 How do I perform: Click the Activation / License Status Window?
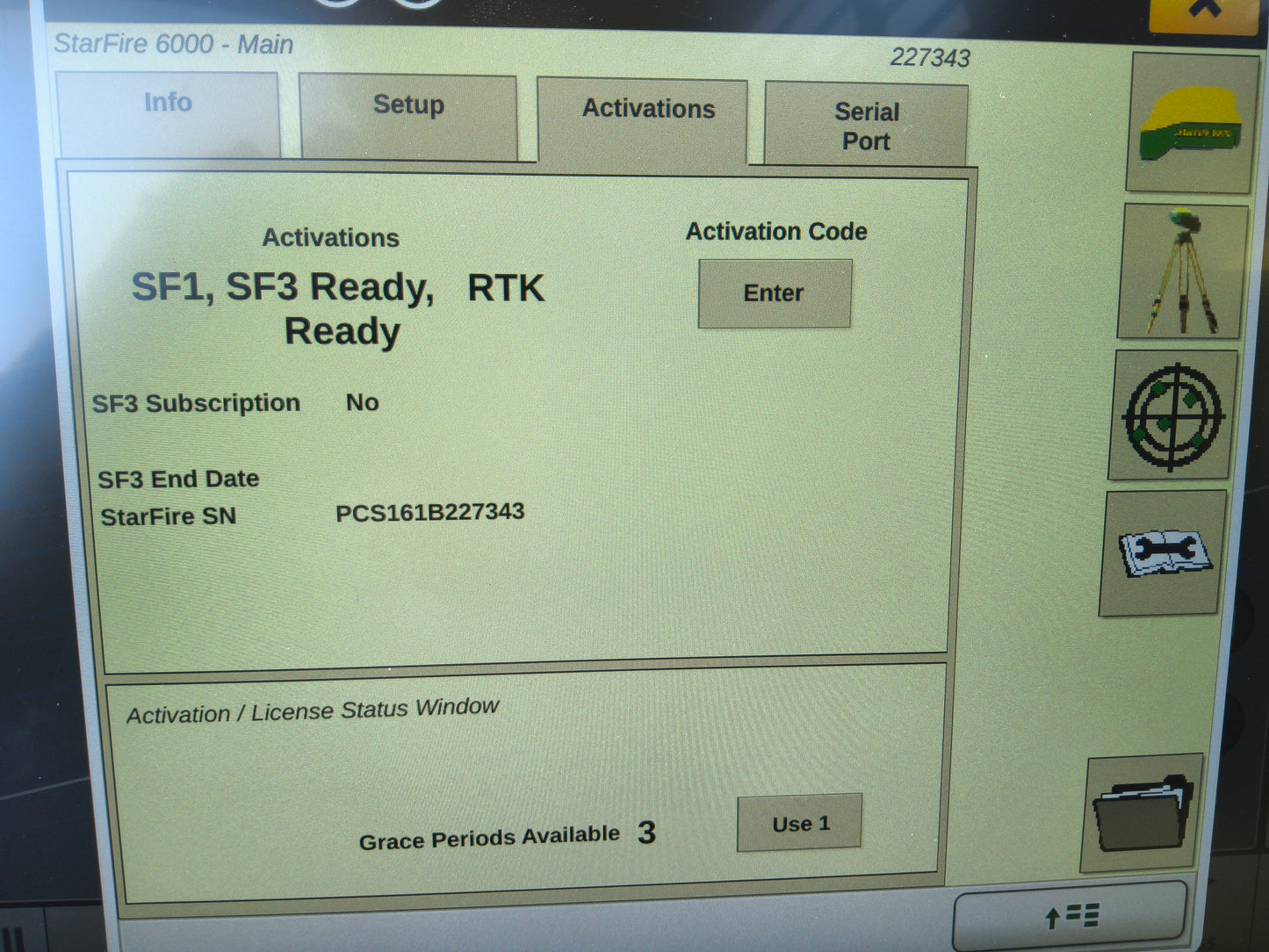click(x=313, y=708)
